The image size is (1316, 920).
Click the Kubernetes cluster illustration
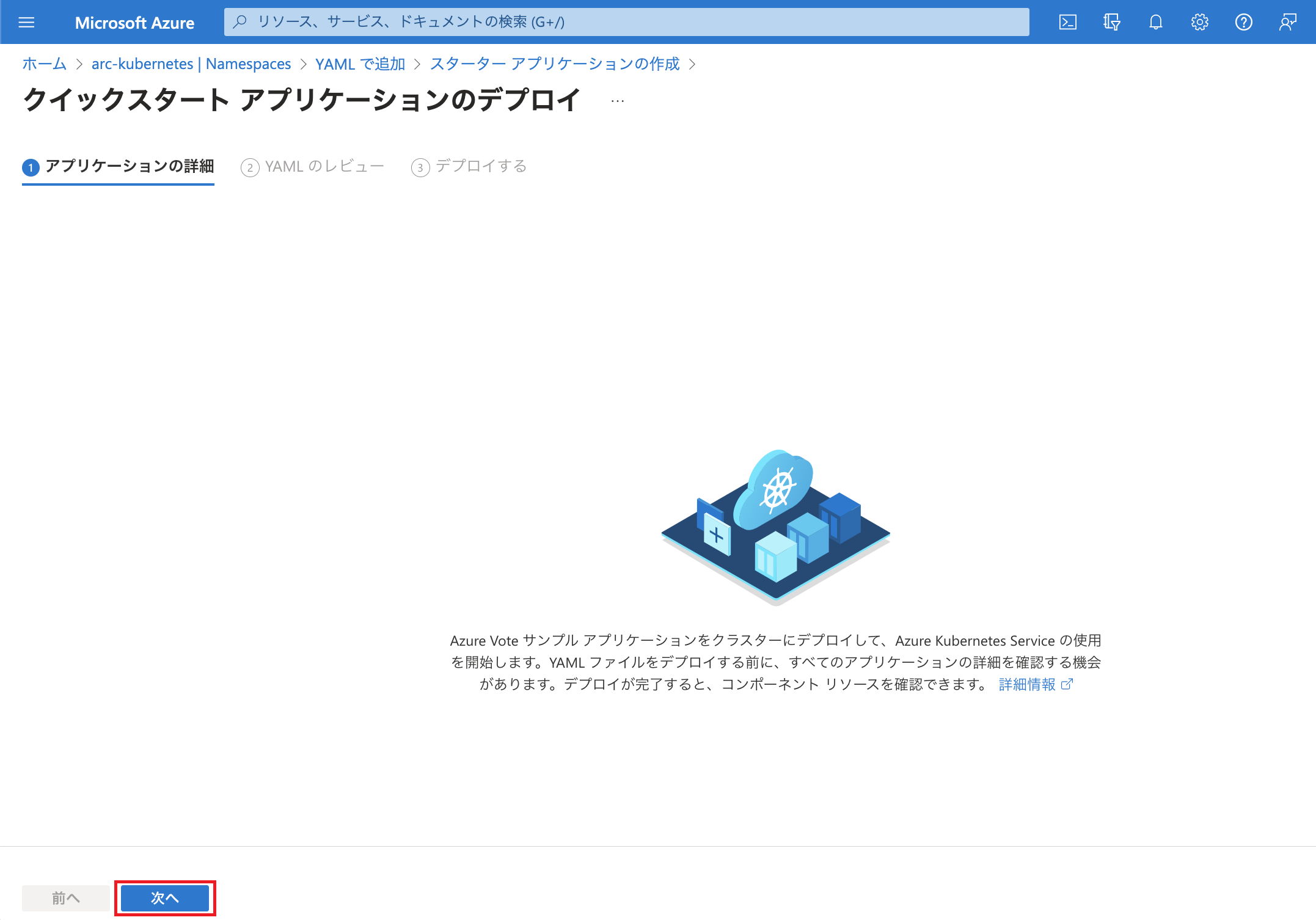[775, 527]
